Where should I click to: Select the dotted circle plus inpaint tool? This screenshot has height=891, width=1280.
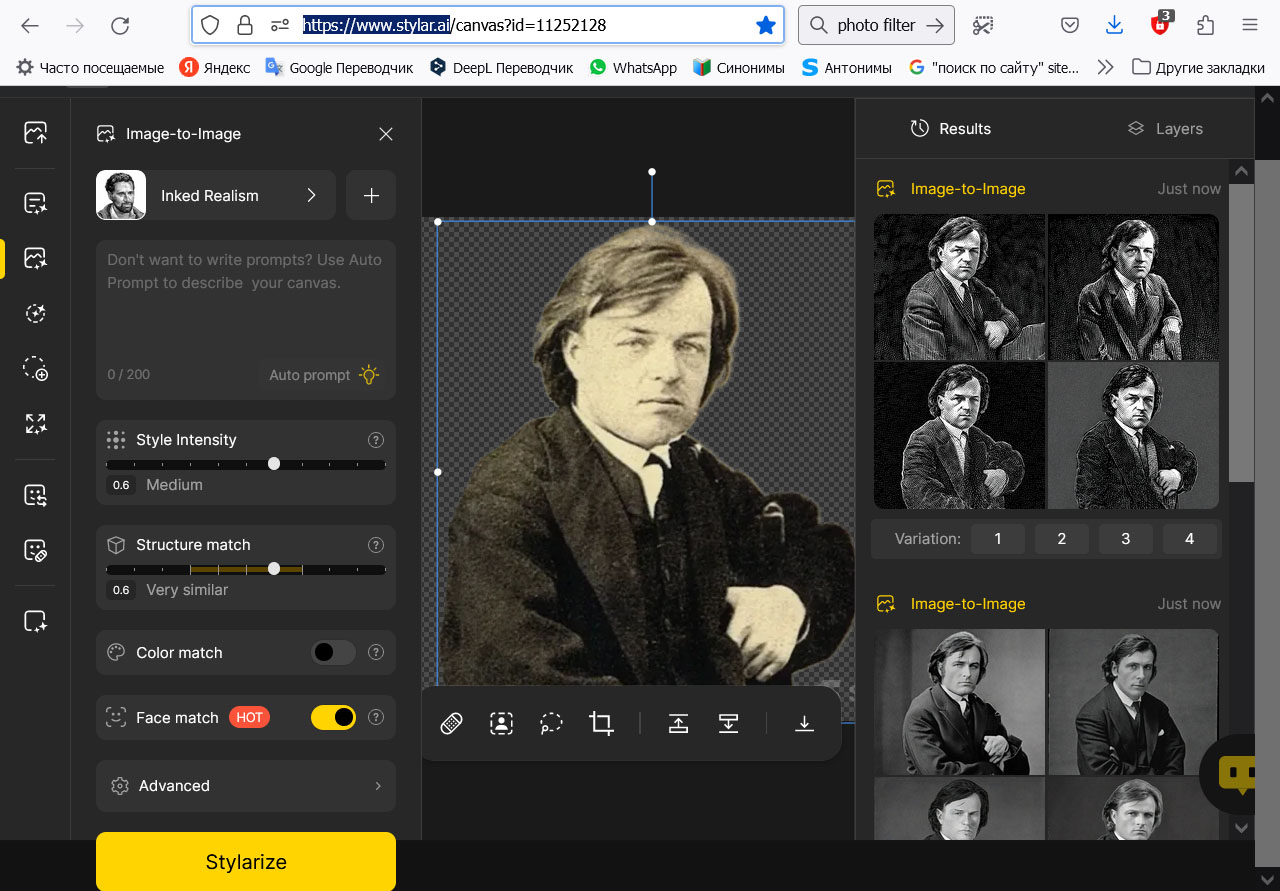(x=36, y=368)
